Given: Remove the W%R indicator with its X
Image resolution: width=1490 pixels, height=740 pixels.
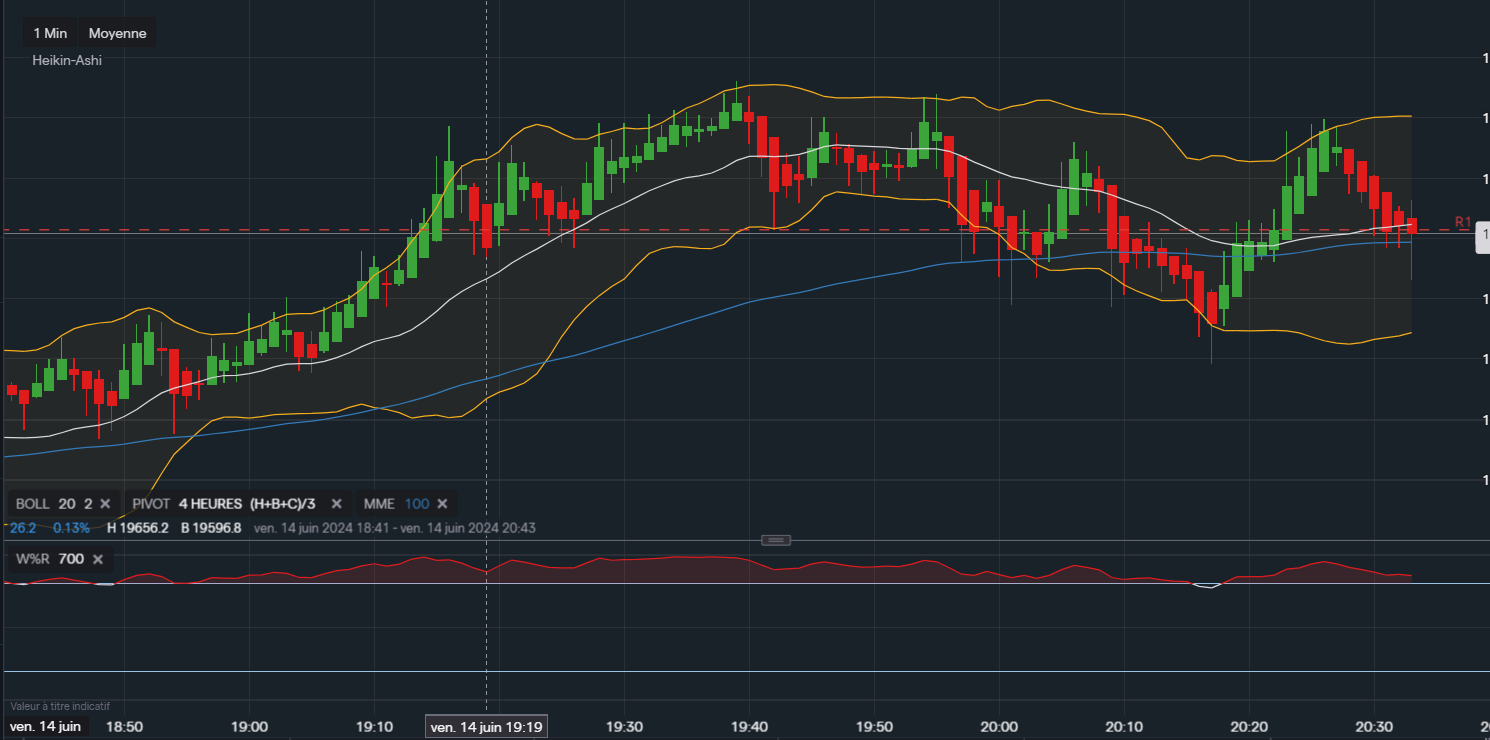Looking at the screenshot, I should (98, 559).
